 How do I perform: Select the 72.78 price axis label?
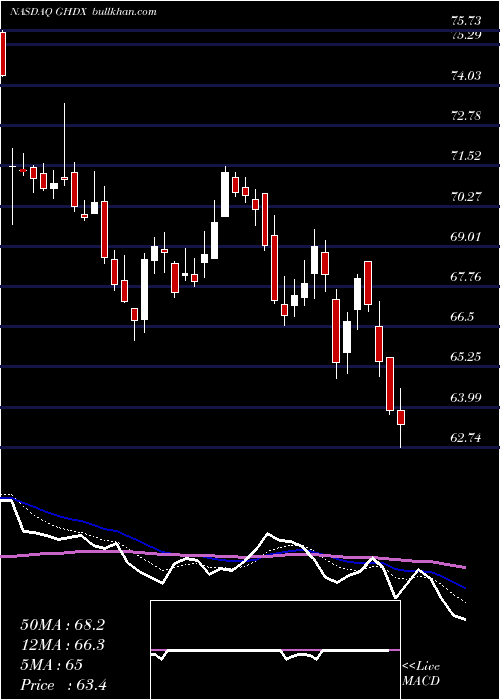pos(466,116)
